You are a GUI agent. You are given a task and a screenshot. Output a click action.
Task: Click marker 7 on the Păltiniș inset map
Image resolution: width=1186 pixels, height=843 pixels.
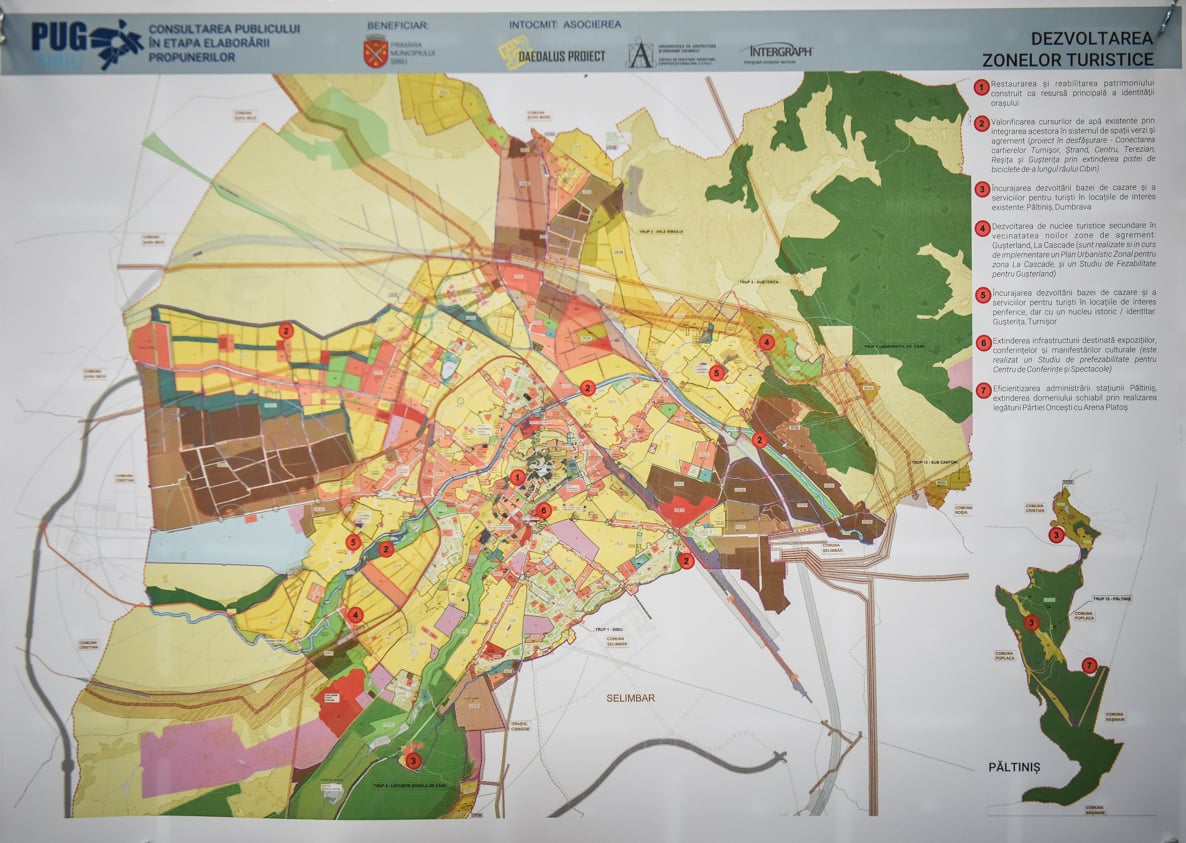click(x=1088, y=665)
